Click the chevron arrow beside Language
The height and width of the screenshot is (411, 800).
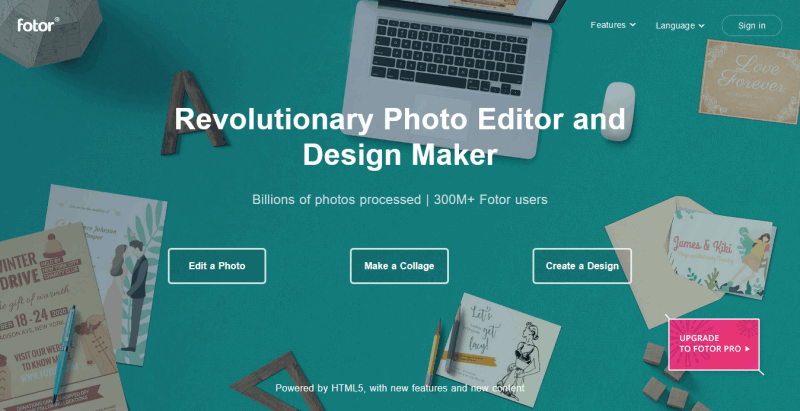coord(702,25)
